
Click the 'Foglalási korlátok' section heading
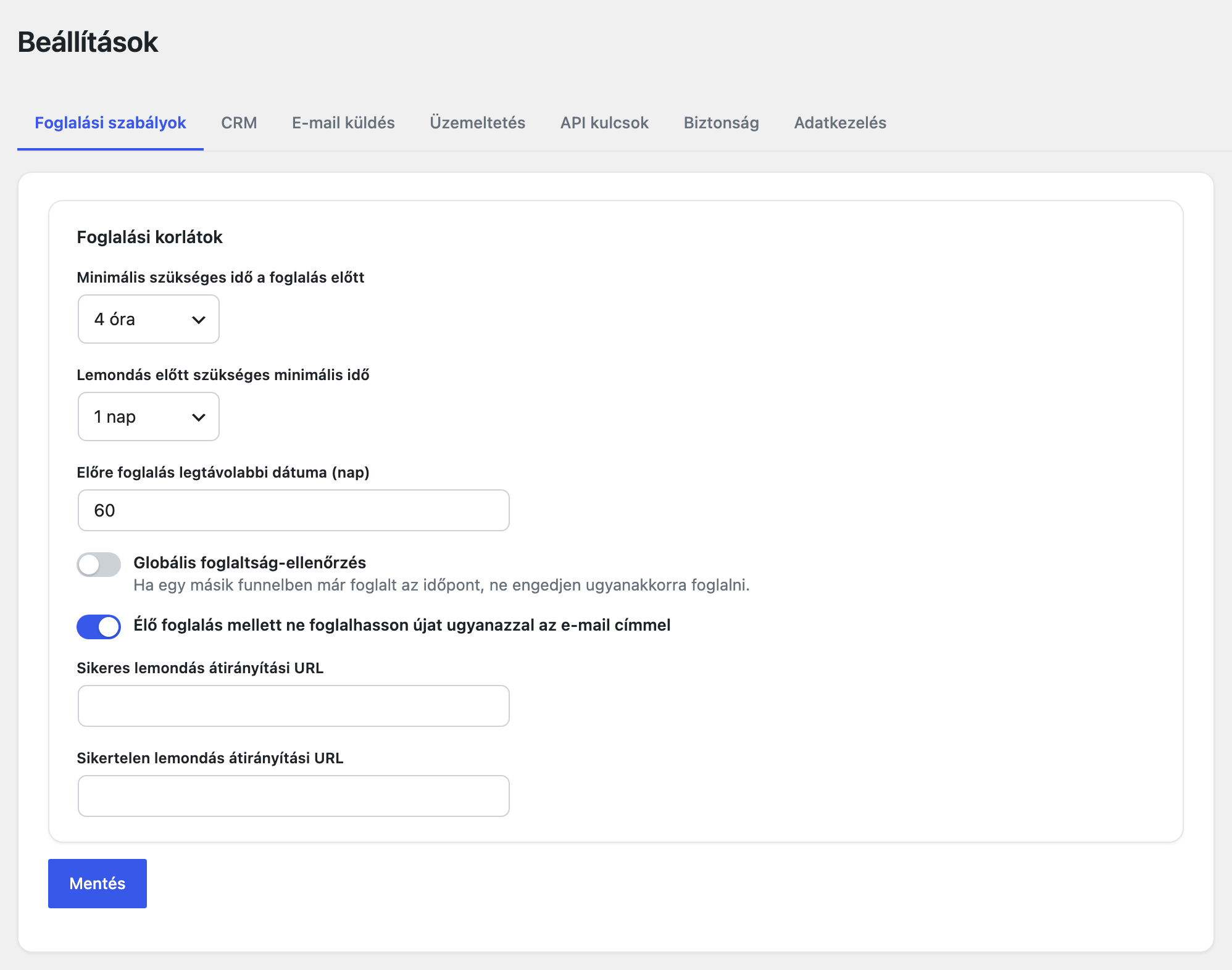tap(149, 237)
